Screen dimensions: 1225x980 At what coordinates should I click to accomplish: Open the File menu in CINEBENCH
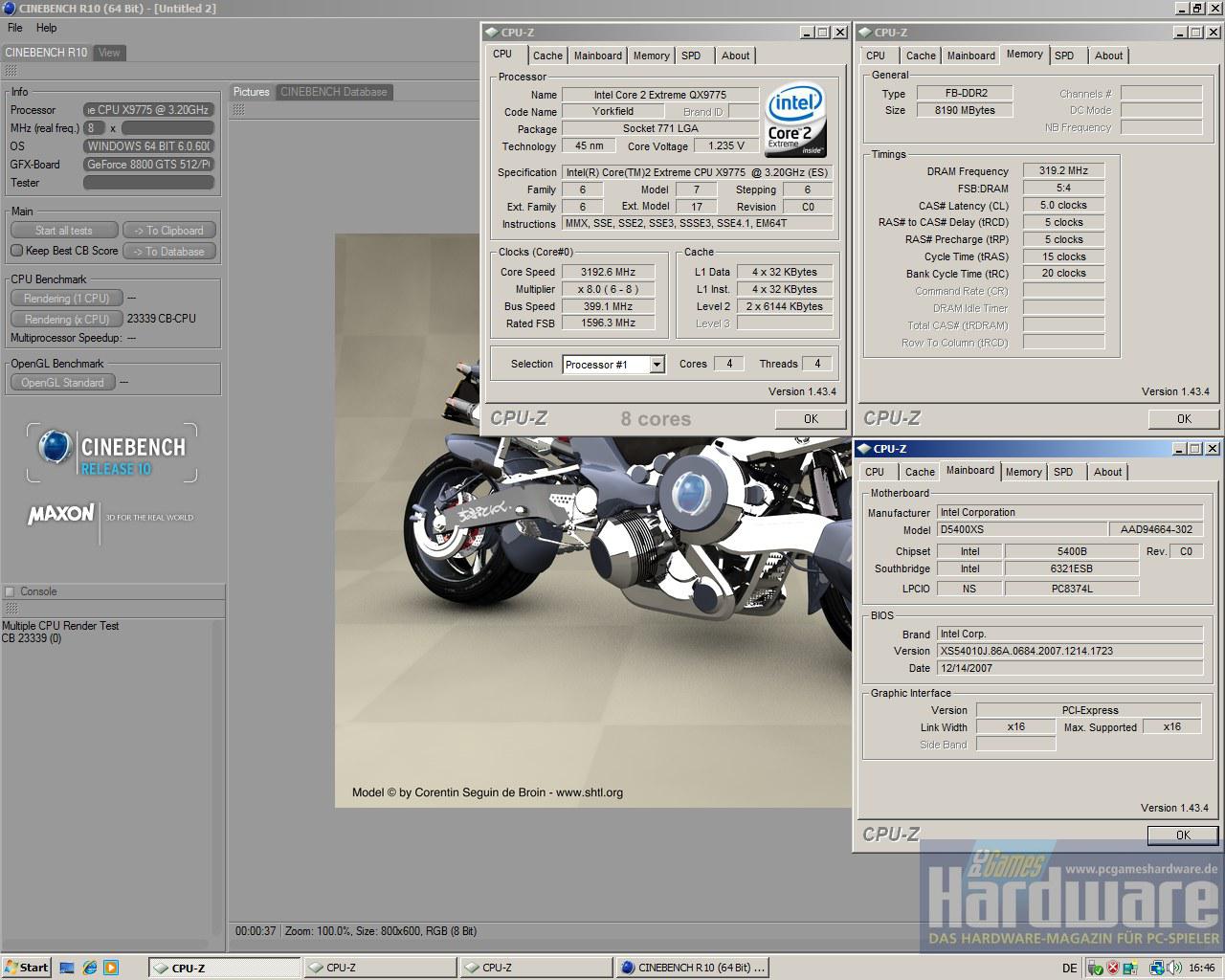point(15,28)
